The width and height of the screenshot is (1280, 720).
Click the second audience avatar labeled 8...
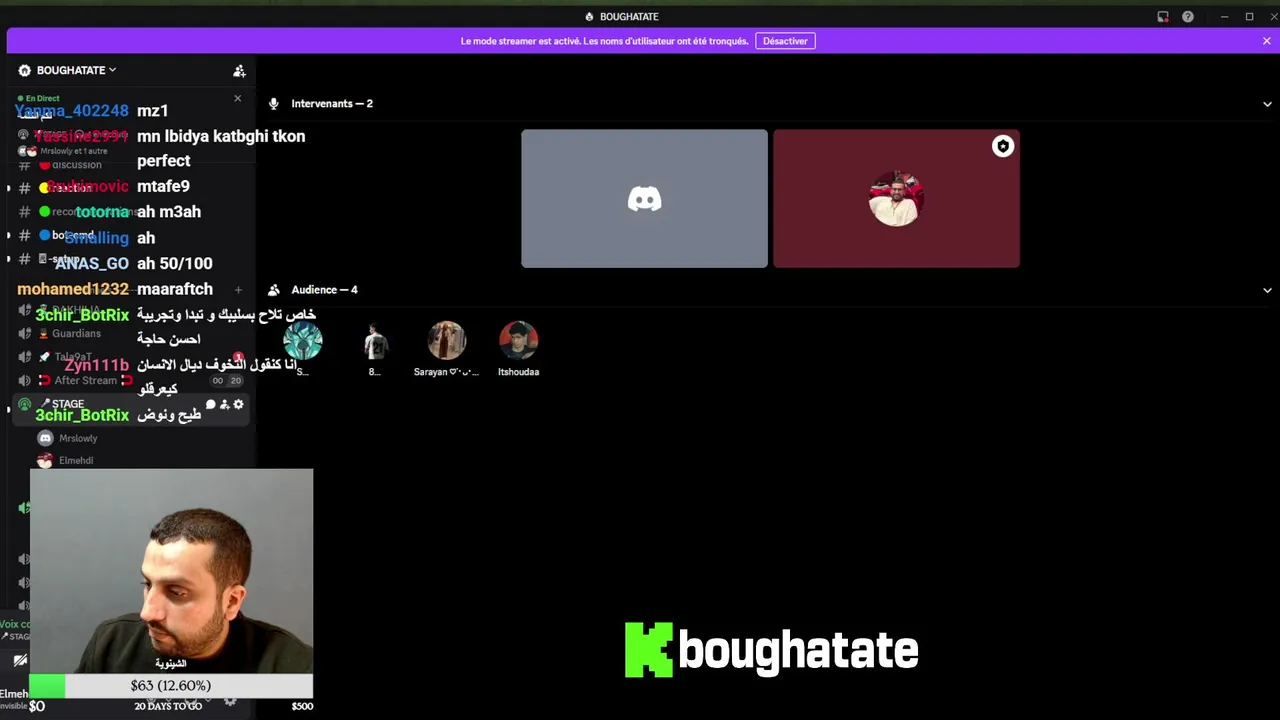click(x=374, y=342)
